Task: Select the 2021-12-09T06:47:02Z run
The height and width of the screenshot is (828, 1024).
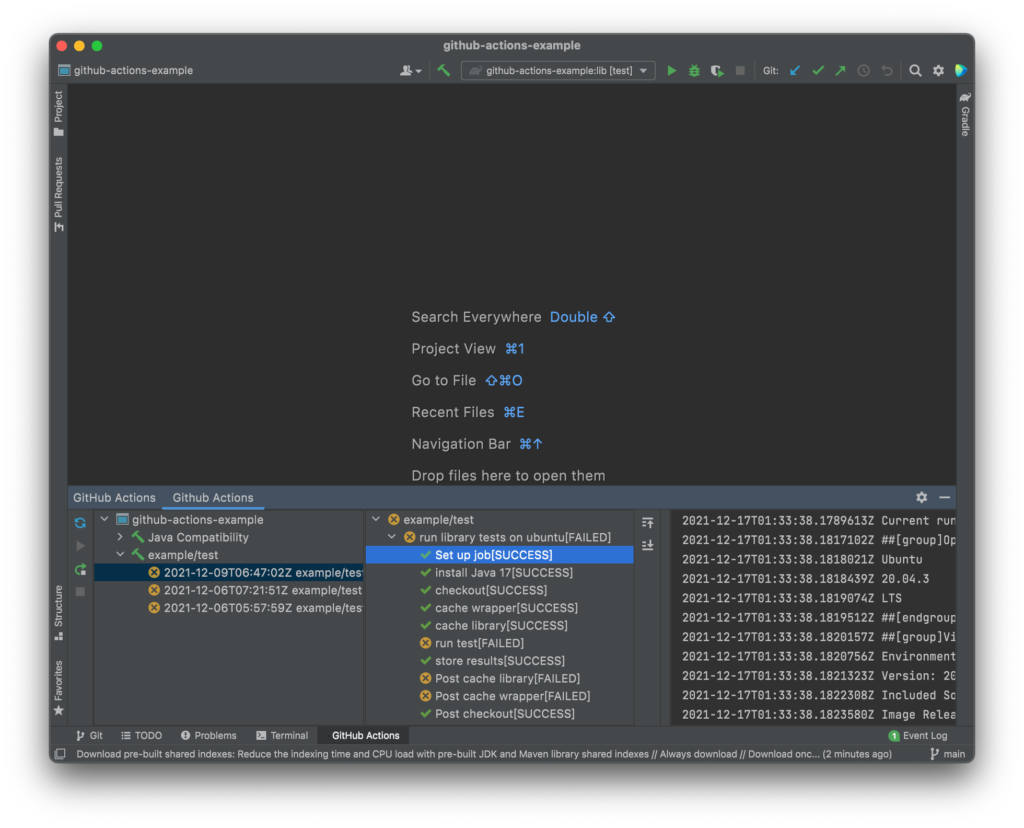Action: click(x=229, y=573)
